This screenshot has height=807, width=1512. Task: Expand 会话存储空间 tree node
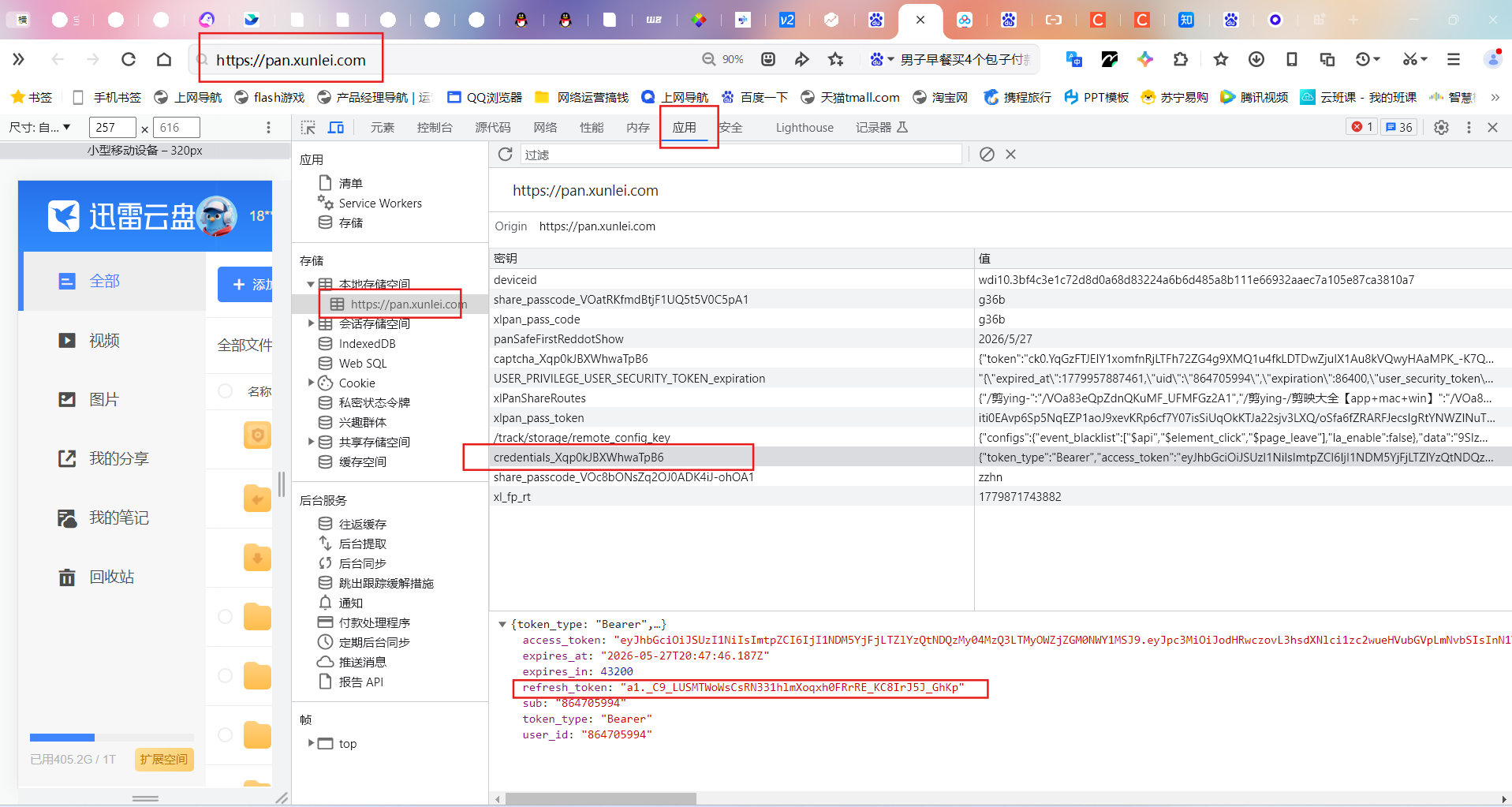point(311,323)
